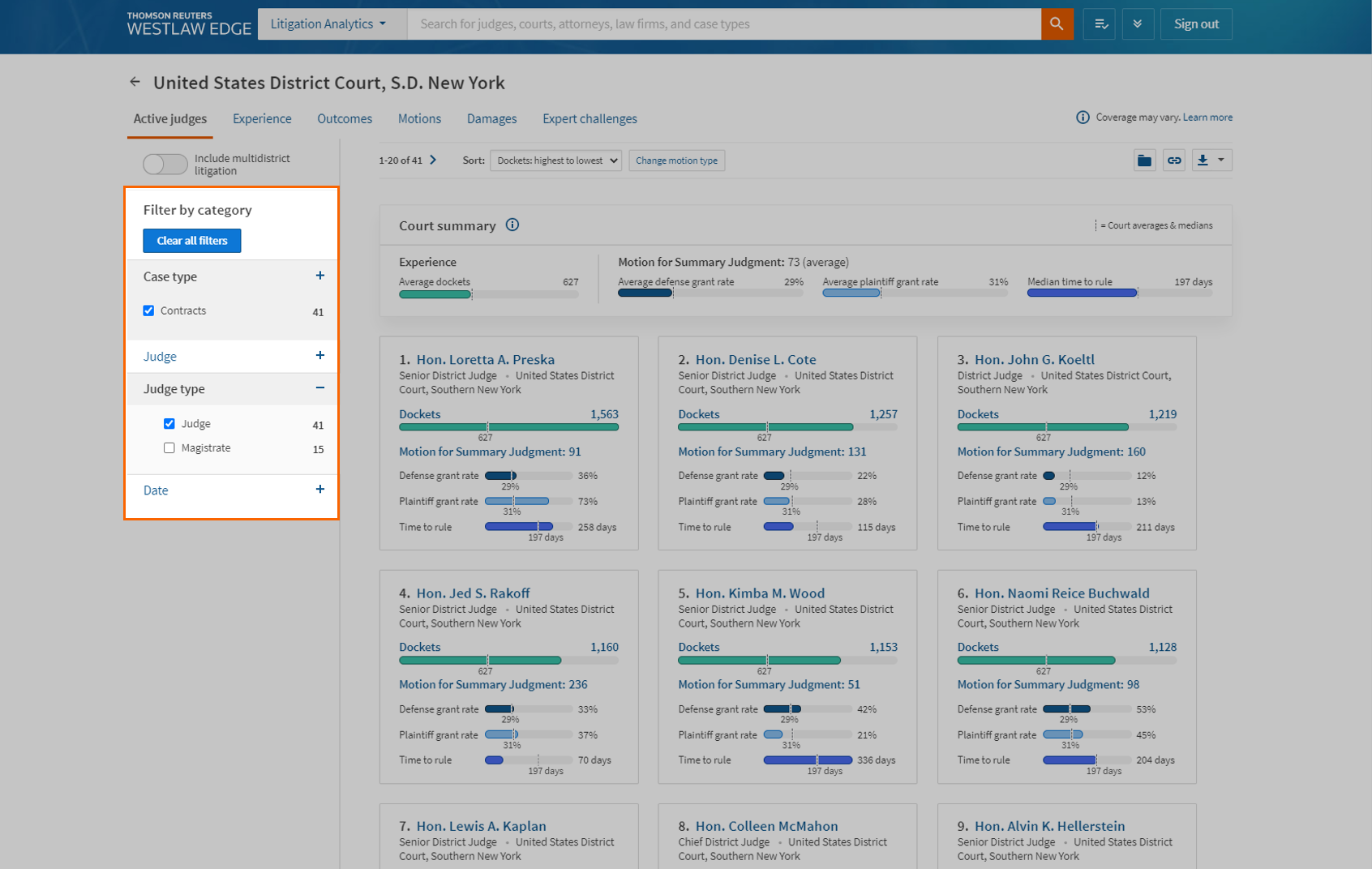
Task: Go to next page of judges arrow
Action: (433, 161)
